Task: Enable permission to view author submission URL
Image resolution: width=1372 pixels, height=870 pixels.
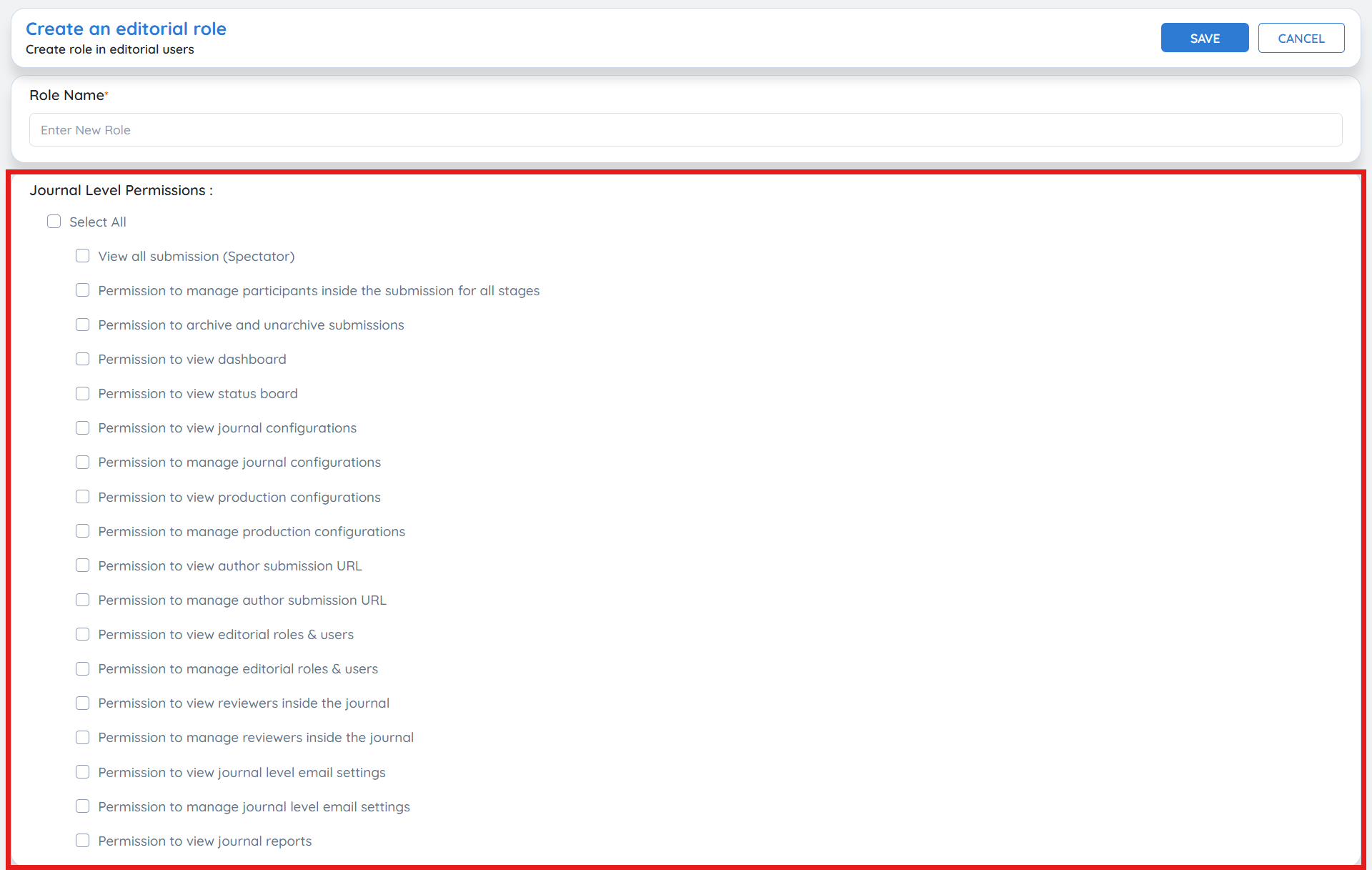Action: [x=83, y=565]
